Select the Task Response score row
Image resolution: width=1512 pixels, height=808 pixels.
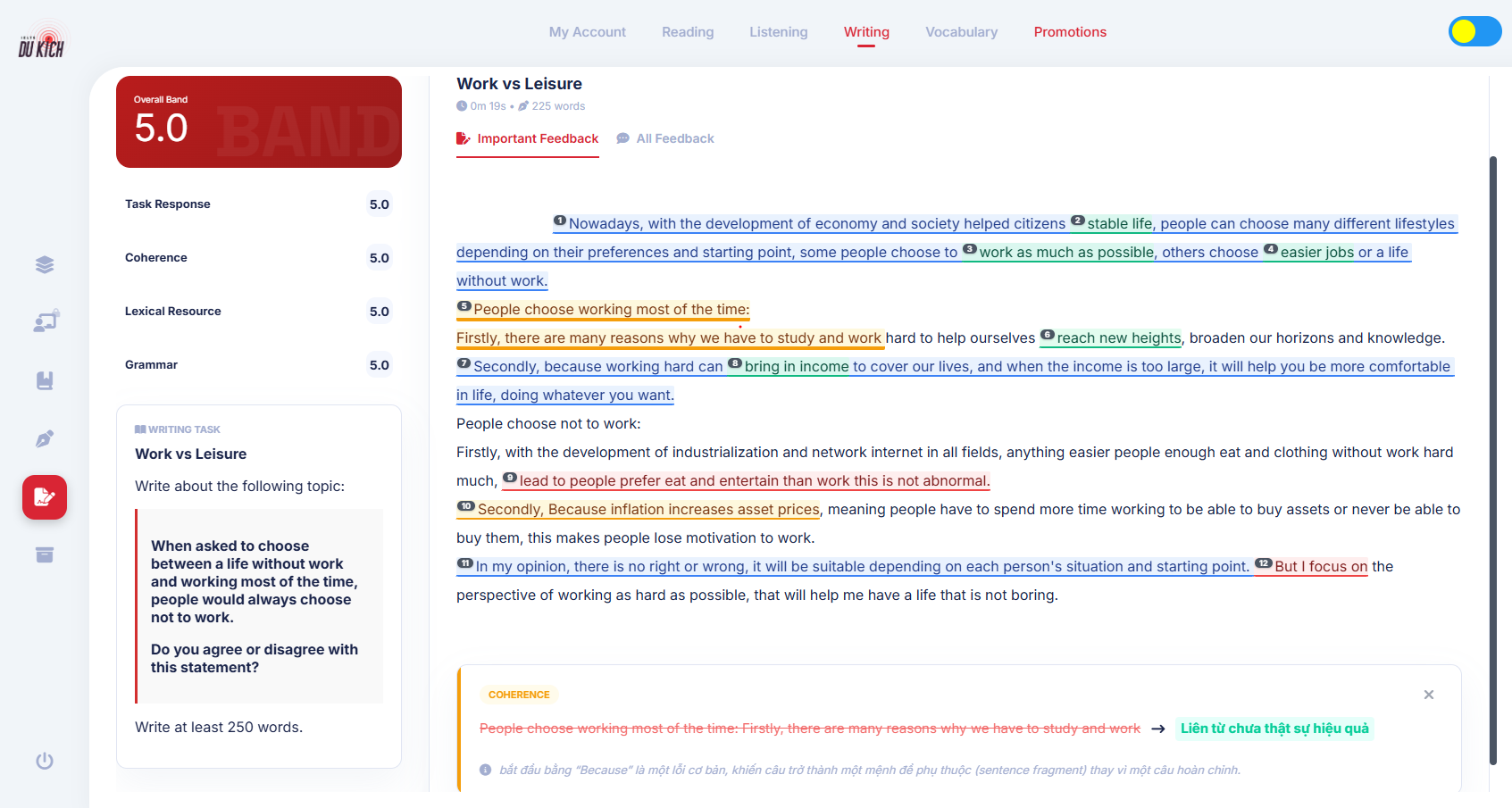click(259, 204)
